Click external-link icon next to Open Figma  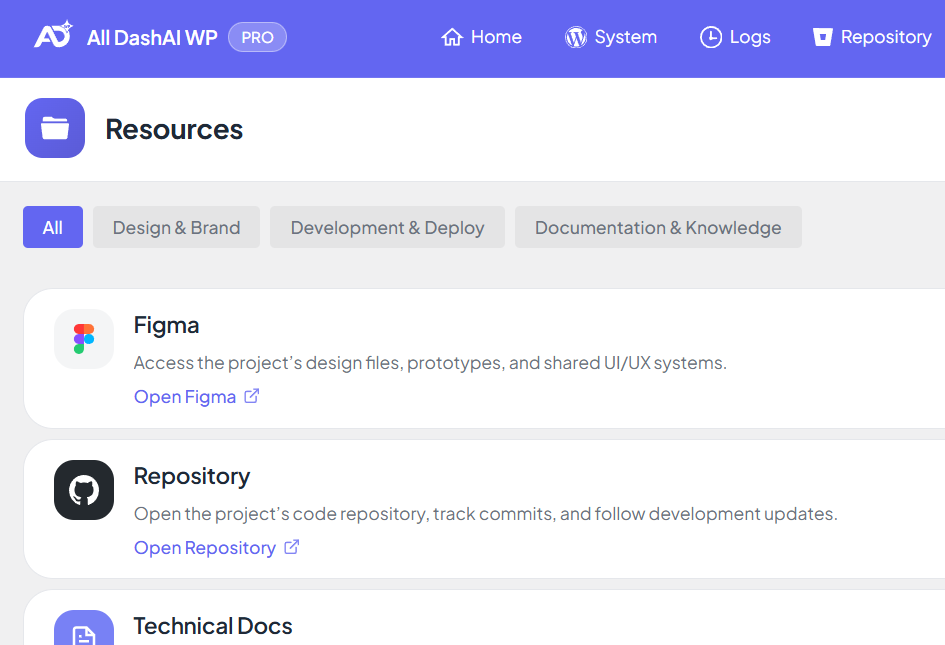[252, 396]
